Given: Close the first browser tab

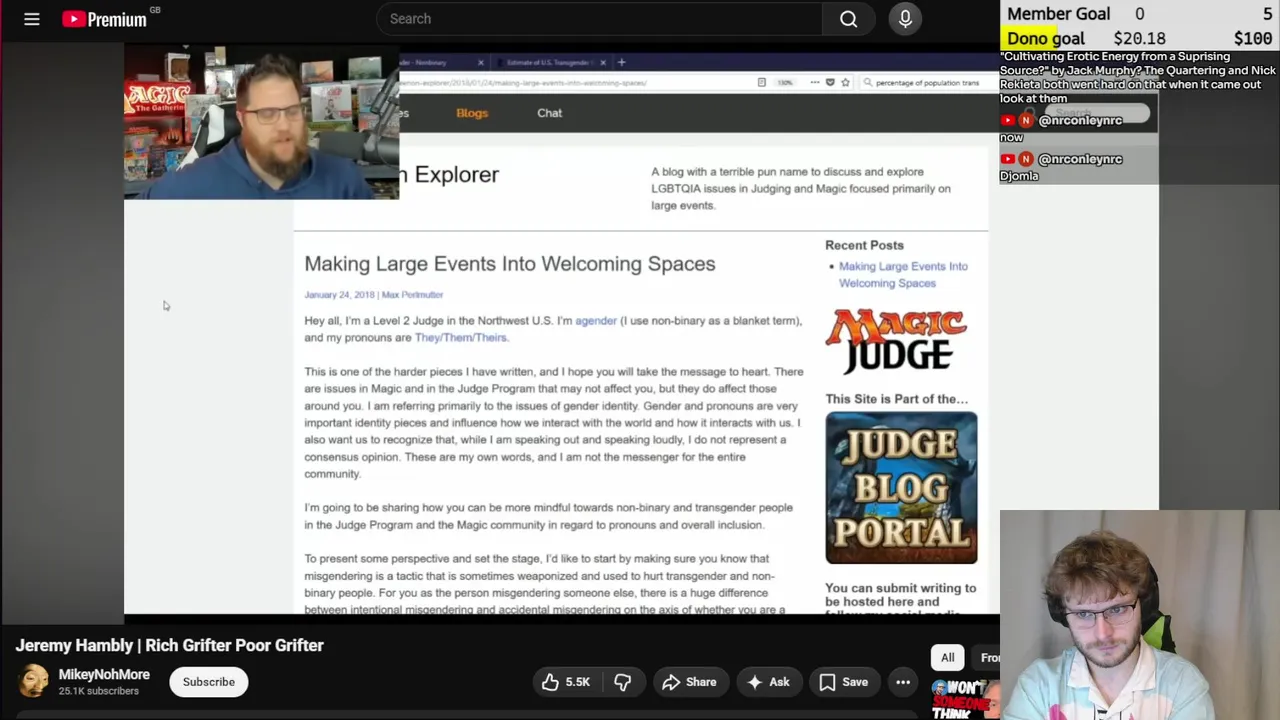Looking at the screenshot, I should (x=480, y=62).
